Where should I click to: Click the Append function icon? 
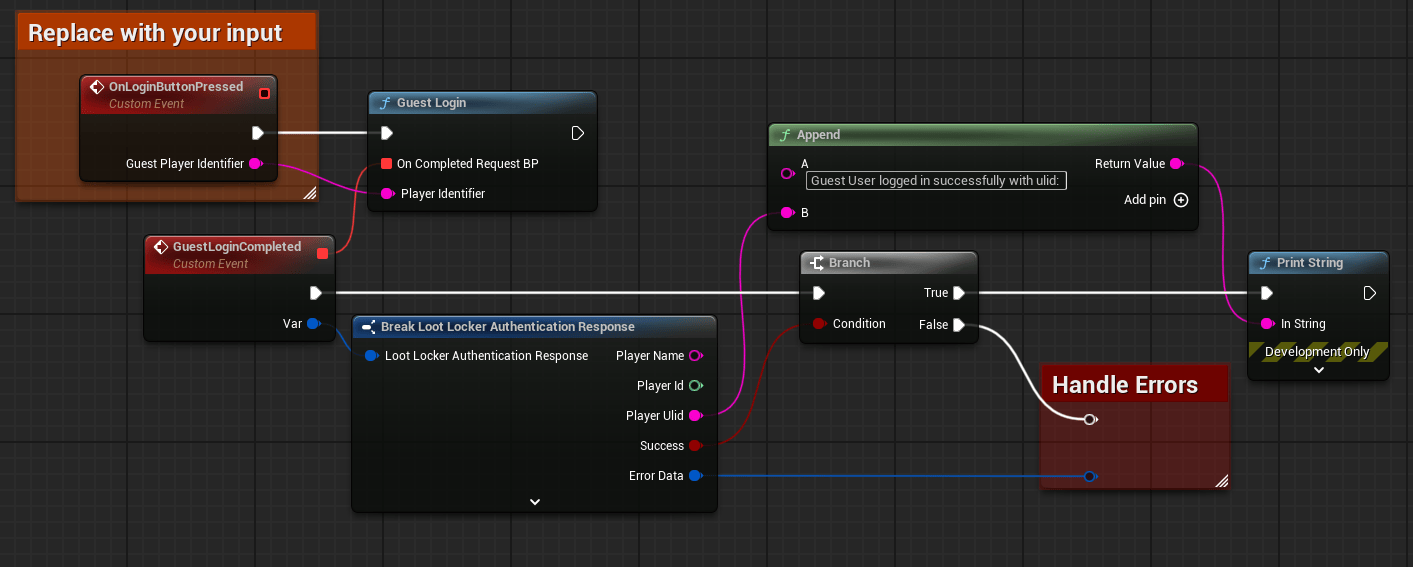click(785, 135)
